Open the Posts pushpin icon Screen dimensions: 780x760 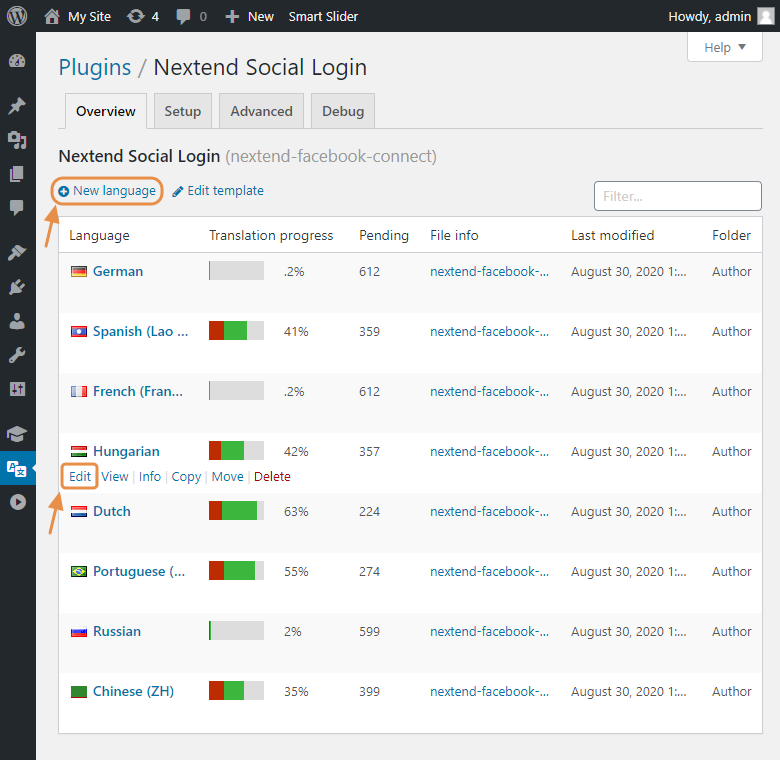click(17, 106)
